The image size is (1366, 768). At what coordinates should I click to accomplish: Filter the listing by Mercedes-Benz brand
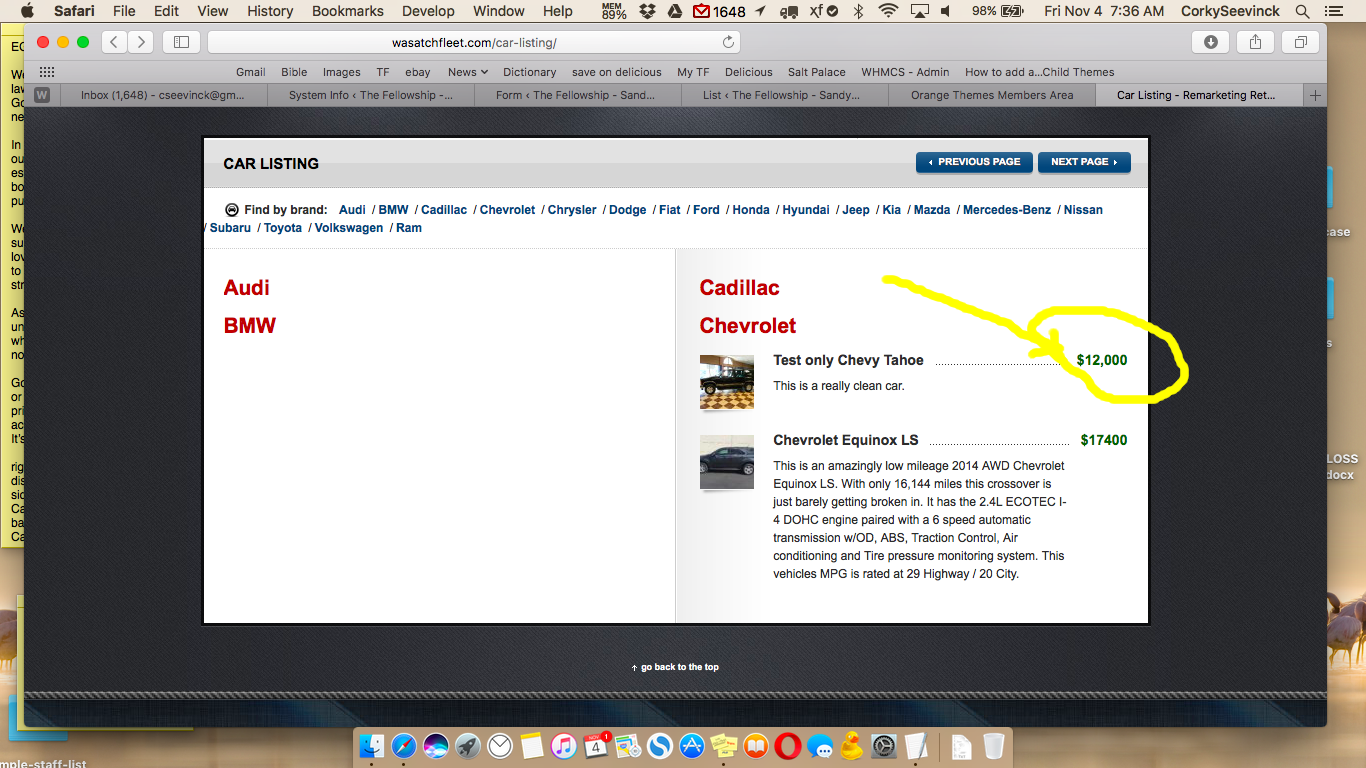(x=1007, y=210)
